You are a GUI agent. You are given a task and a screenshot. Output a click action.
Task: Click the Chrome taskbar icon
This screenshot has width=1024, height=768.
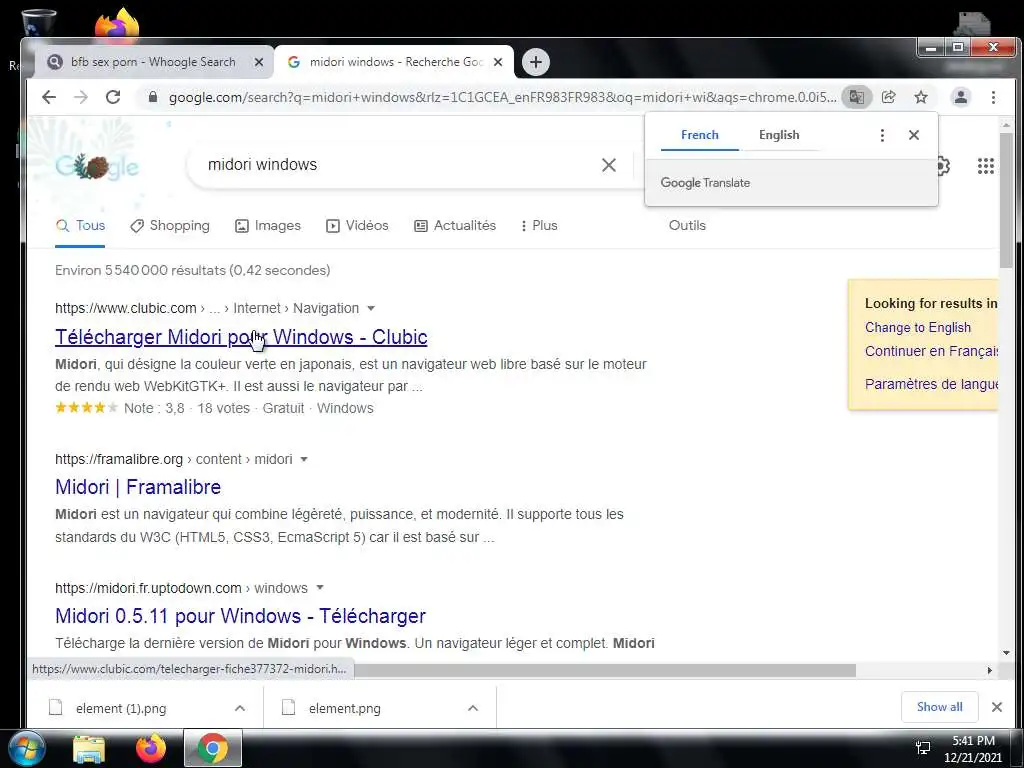pyautogui.click(x=213, y=748)
